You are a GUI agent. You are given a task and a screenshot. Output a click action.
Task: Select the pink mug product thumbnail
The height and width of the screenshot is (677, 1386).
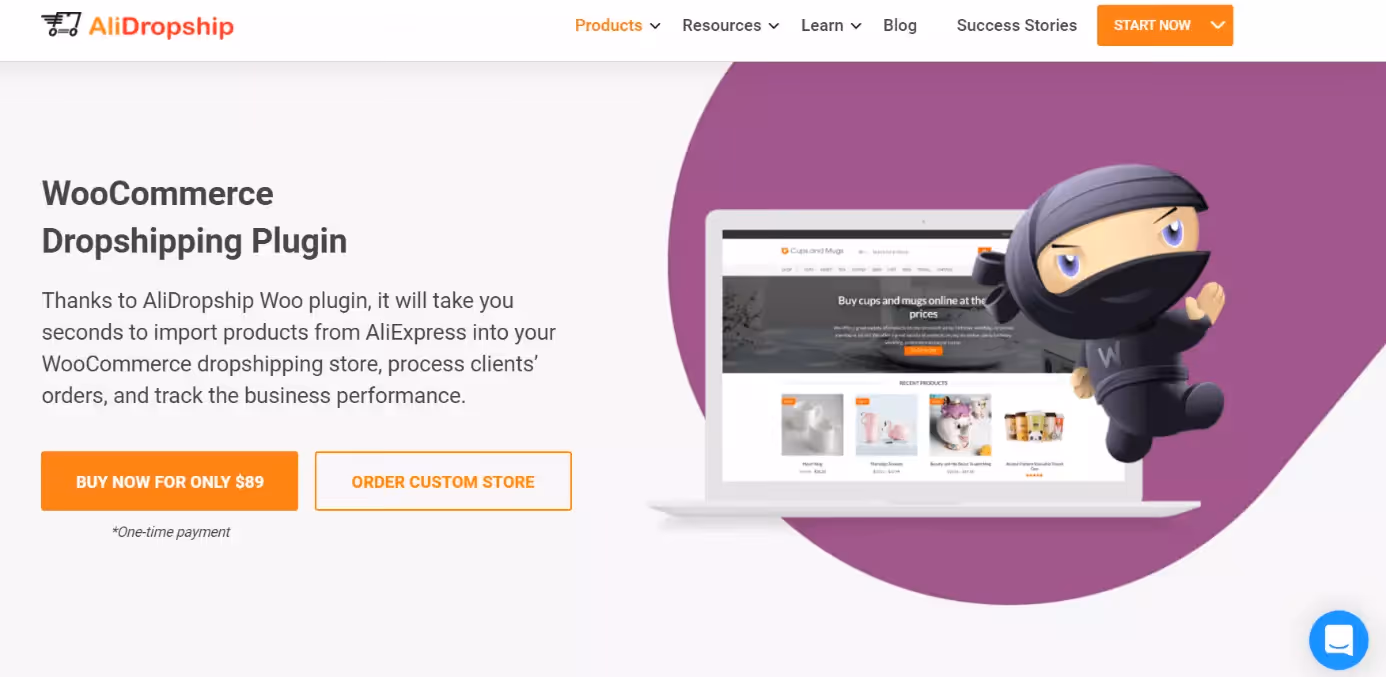(x=886, y=425)
